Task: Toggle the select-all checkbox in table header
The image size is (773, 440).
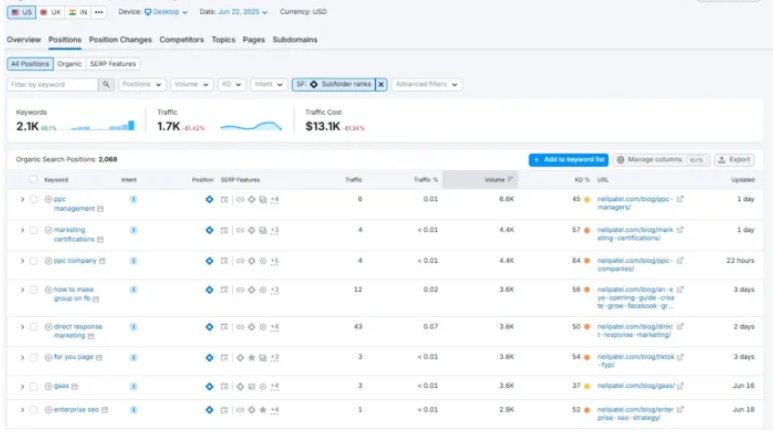Action: (x=33, y=180)
